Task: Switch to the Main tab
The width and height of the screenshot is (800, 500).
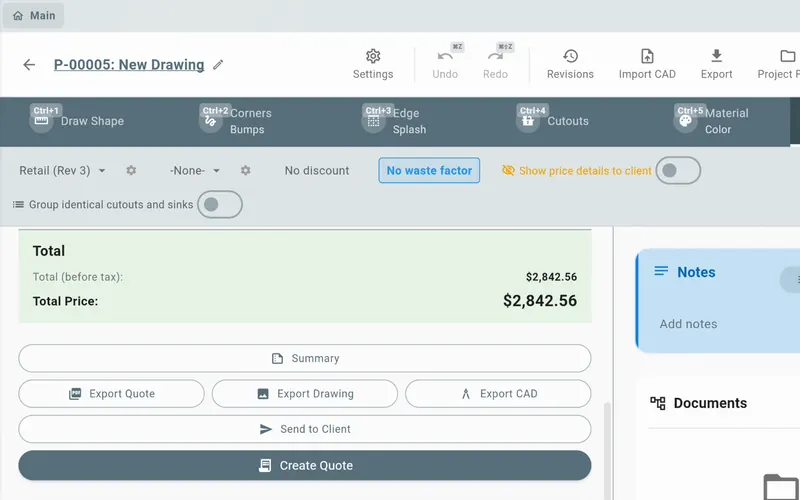Action: click(x=34, y=16)
